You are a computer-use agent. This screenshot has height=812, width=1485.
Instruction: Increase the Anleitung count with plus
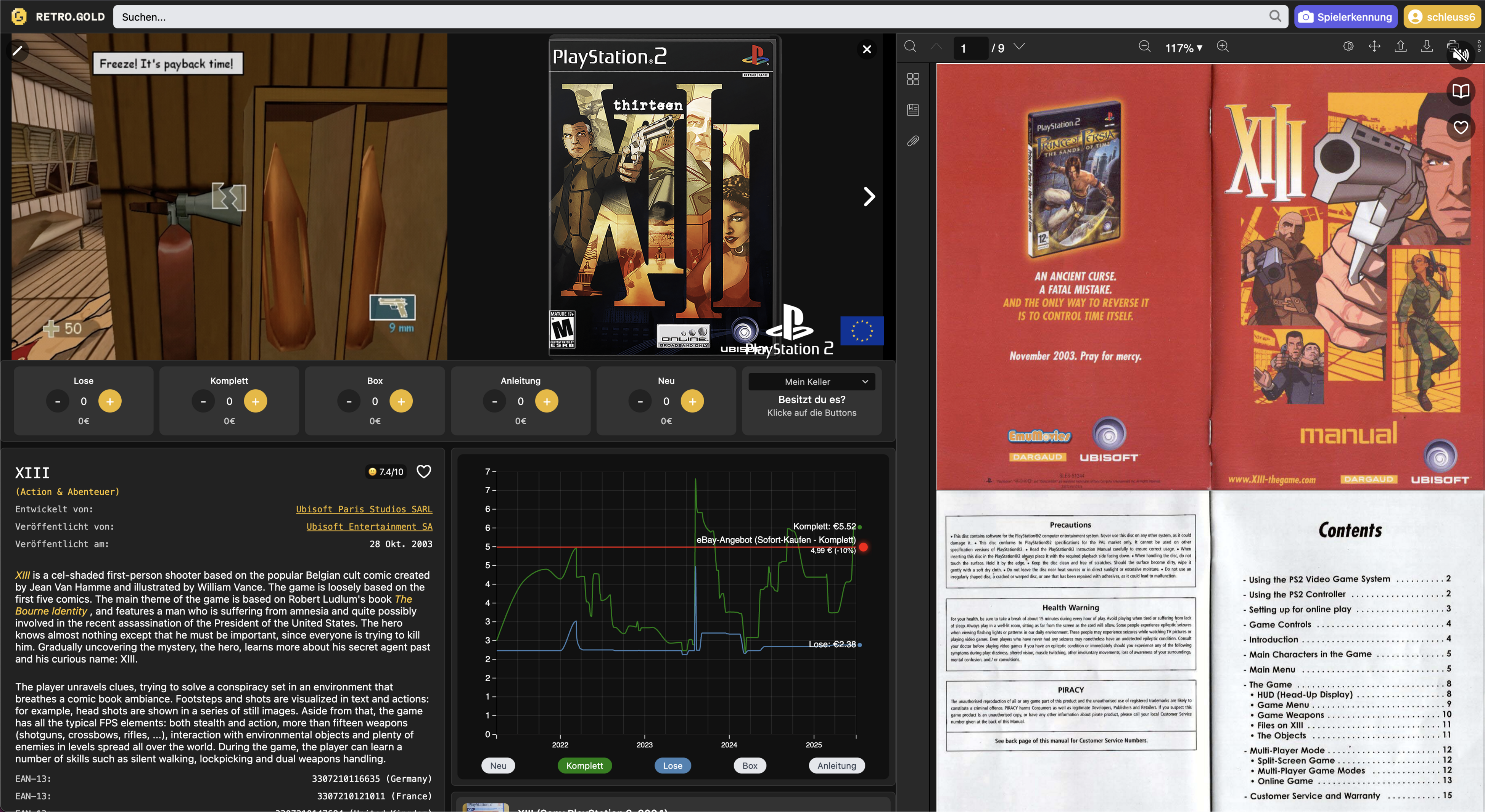pos(547,401)
